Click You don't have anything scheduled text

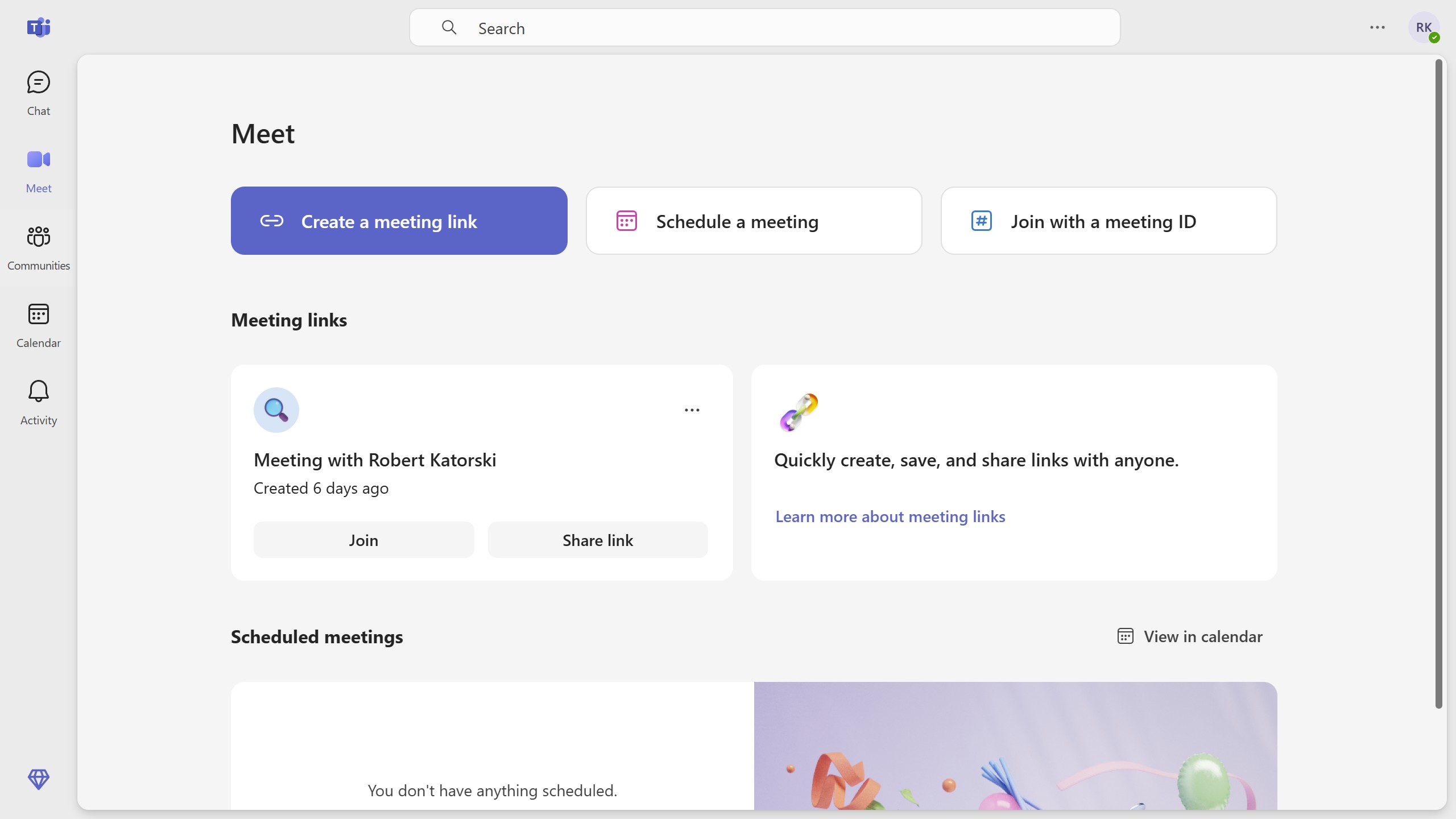click(x=493, y=791)
